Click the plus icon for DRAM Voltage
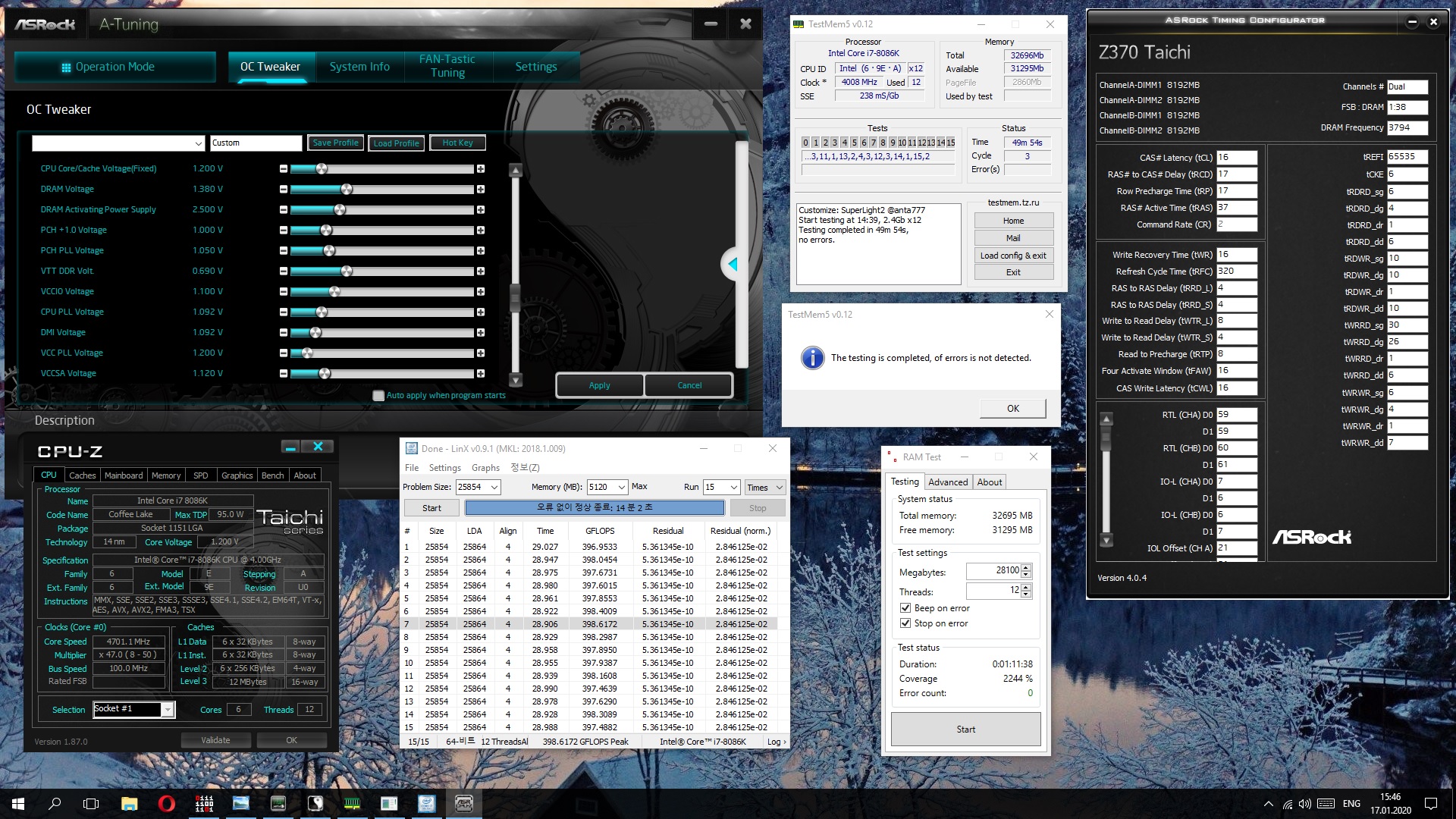 [x=481, y=190]
